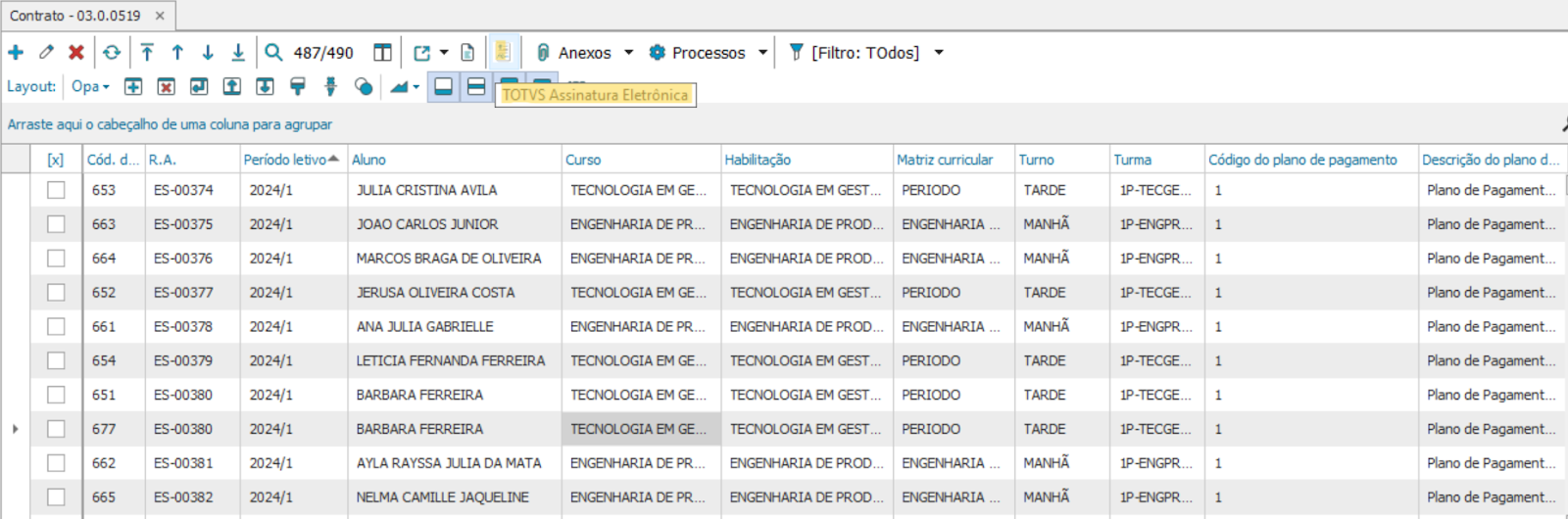Image resolution: width=1568 pixels, height=519 pixels.
Task: Check the box for MARCOS BRAGA DE OLIVEIRA
Action: click(56, 259)
